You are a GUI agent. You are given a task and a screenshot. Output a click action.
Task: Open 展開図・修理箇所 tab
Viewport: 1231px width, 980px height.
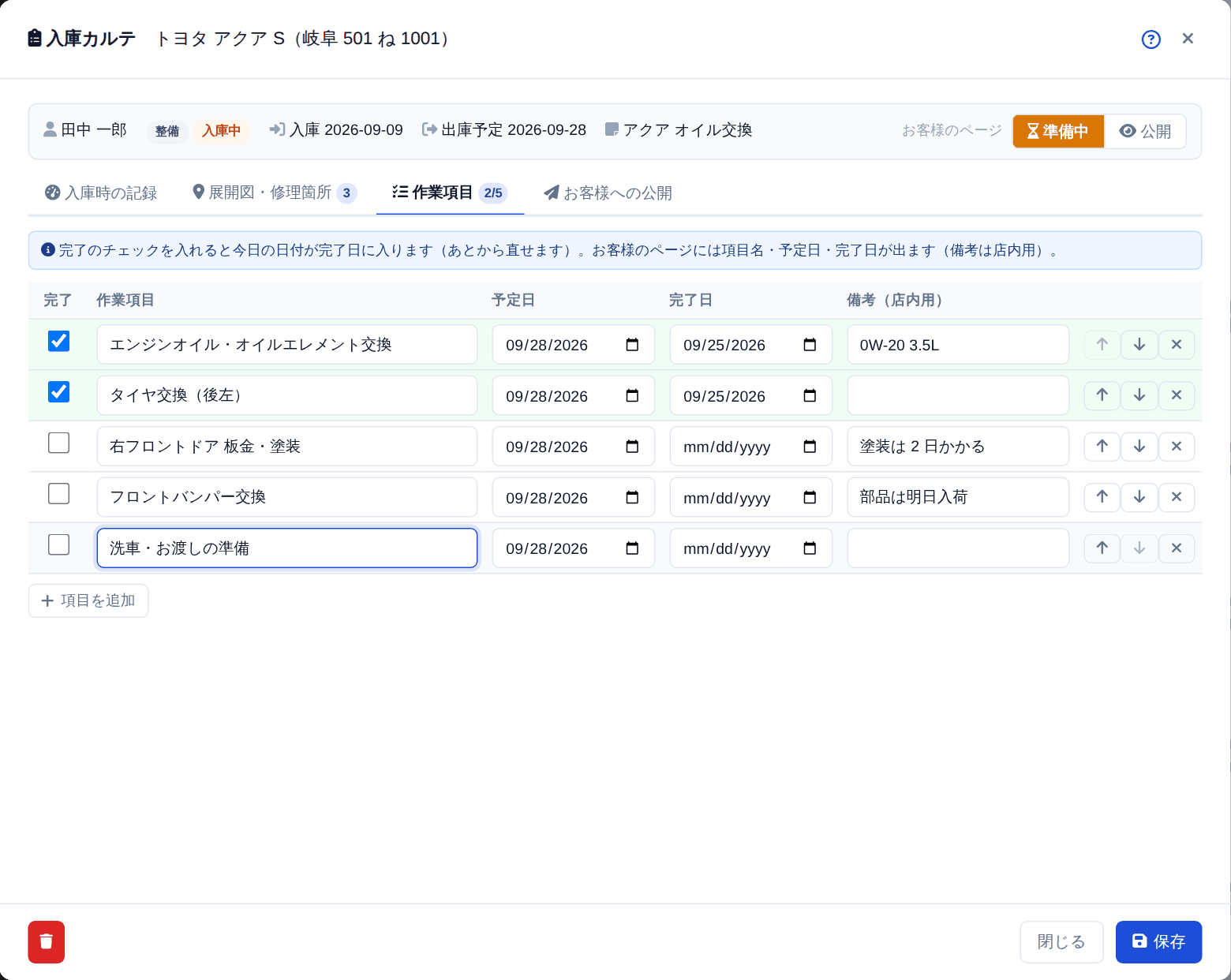pyautogui.click(x=275, y=193)
